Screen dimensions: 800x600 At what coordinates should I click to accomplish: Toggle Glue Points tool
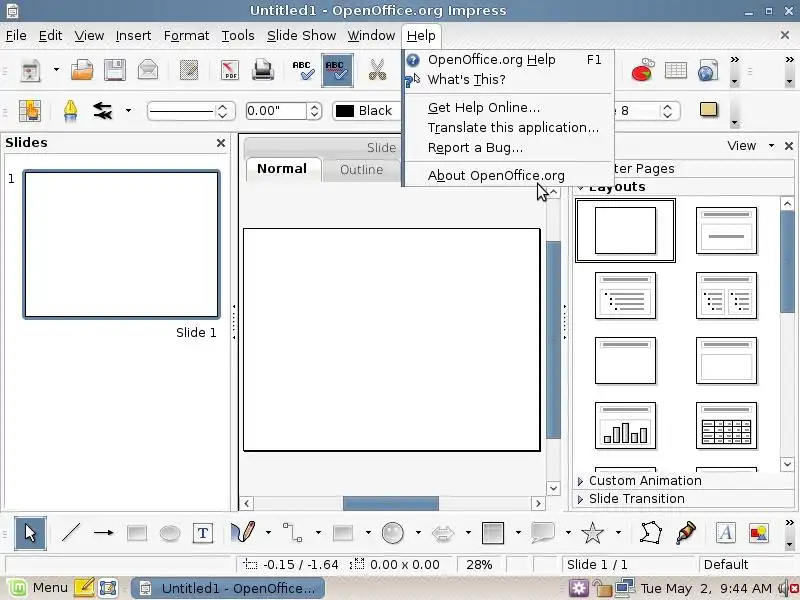pos(686,533)
